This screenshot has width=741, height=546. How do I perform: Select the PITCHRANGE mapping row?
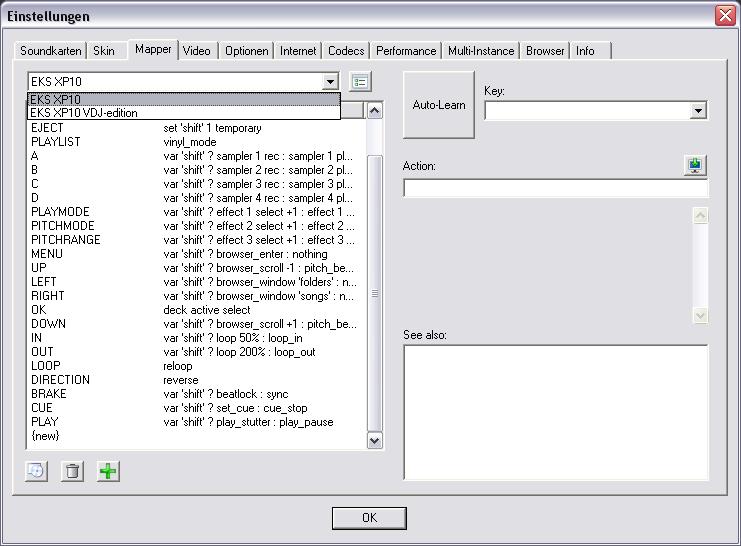[197, 240]
